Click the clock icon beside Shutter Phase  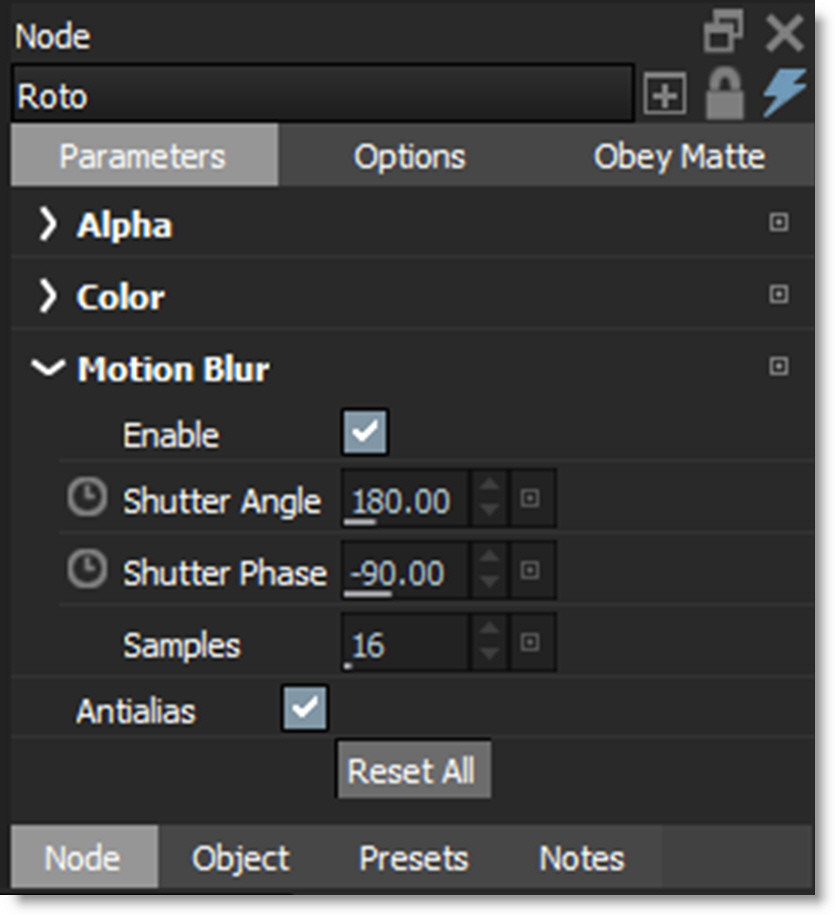tap(87, 572)
